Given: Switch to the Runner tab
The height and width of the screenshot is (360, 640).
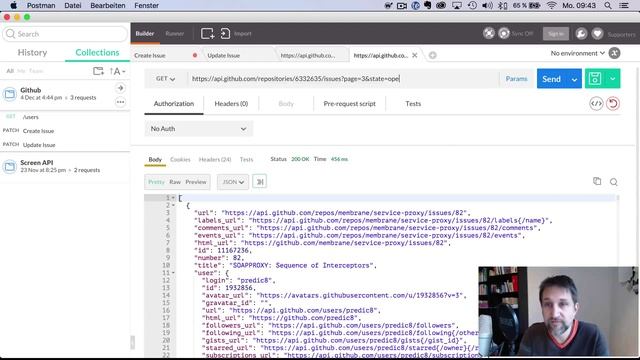Looking at the screenshot, I should (175, 33).
